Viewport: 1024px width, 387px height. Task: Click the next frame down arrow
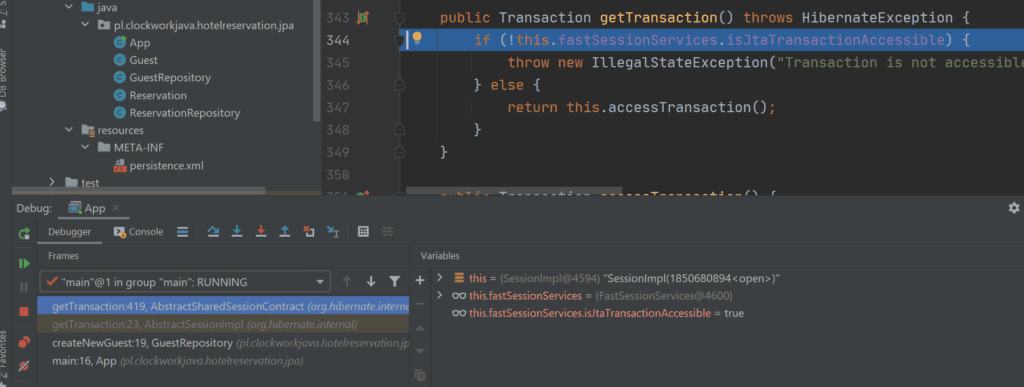[x=371, y=281]
